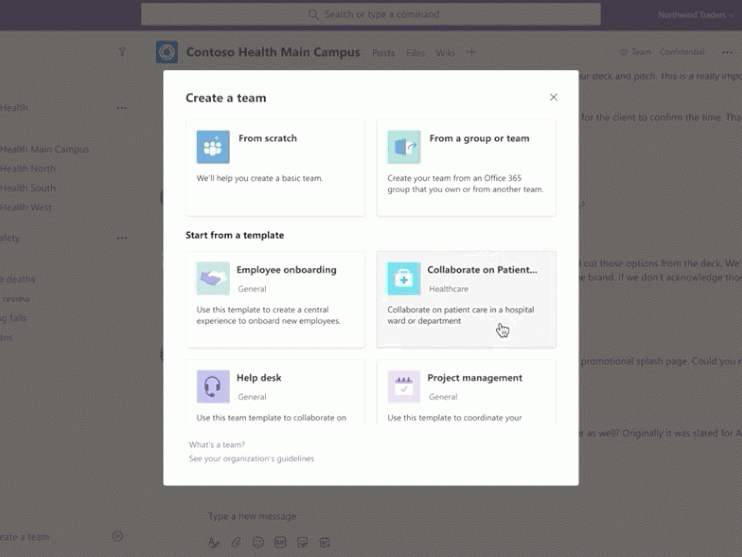Click We'll help you create a basic team text
The width and height of the screenshot is (742, 557).
(x=260, y=178)
